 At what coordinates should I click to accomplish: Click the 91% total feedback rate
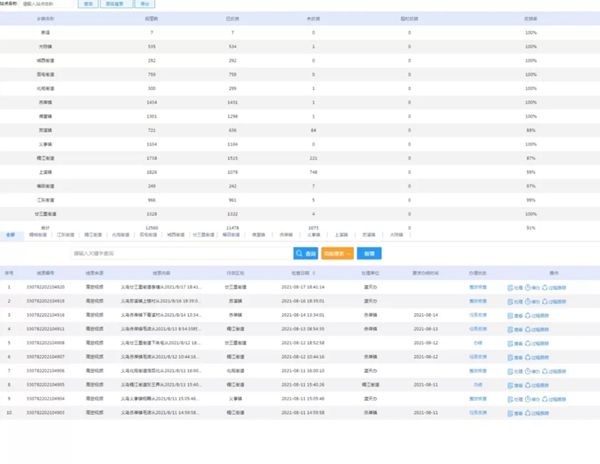pyautogui.click(x=531, y=228)
